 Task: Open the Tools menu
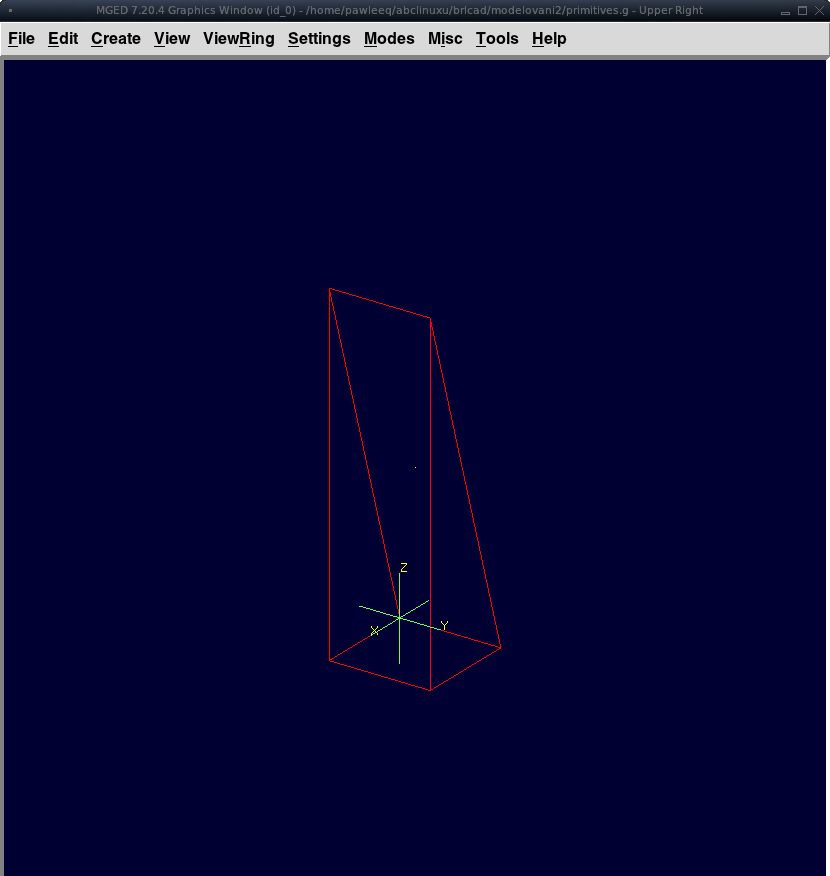497,39
